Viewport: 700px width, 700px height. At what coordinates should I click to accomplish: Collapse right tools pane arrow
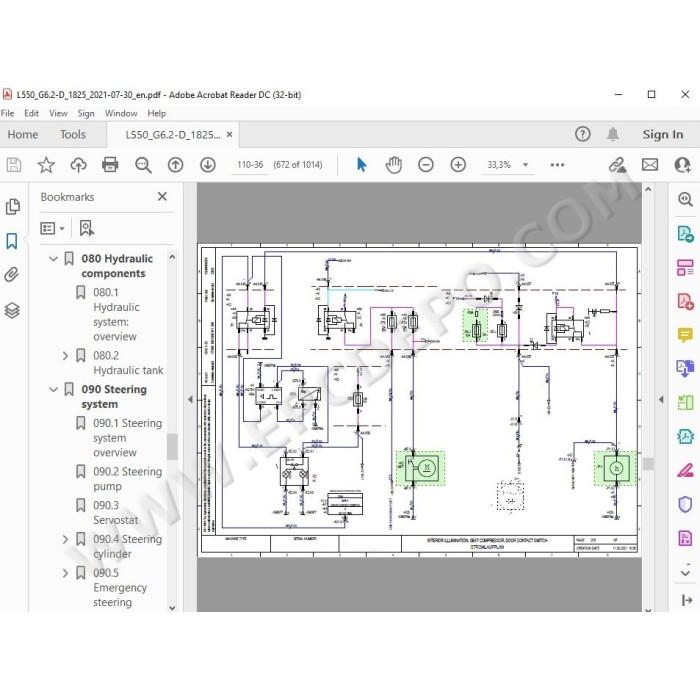[661, 400]
